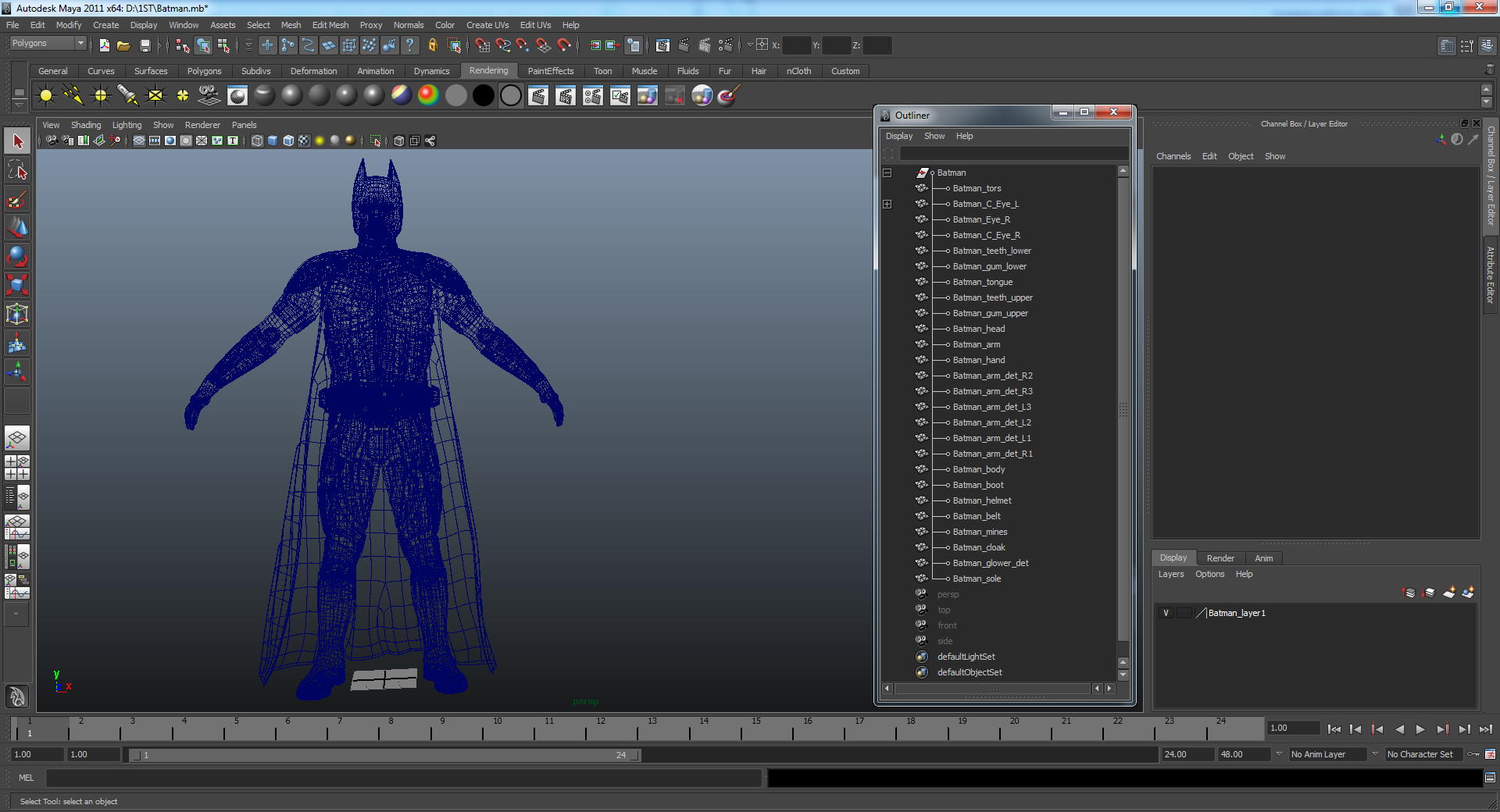The height and width of the screenshot is (812, 1500).
Task: Click the save scene disk icon
Action: click(x=145, y=45)
